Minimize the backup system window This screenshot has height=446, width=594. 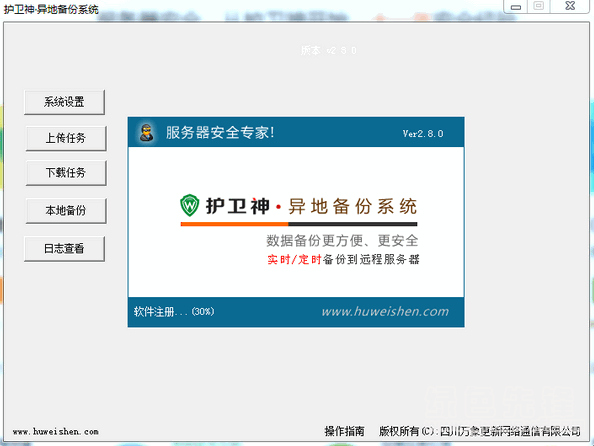[x=516, y=6]
